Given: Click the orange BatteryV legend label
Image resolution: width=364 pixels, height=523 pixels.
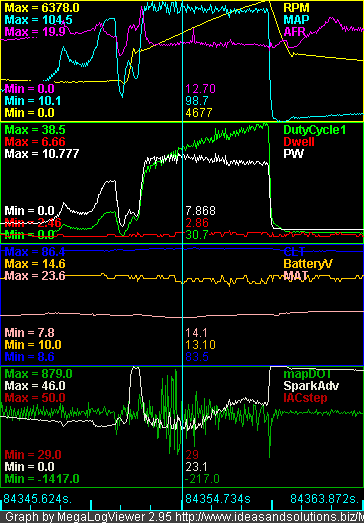Looking at the screenshot, I should (308, 264).
